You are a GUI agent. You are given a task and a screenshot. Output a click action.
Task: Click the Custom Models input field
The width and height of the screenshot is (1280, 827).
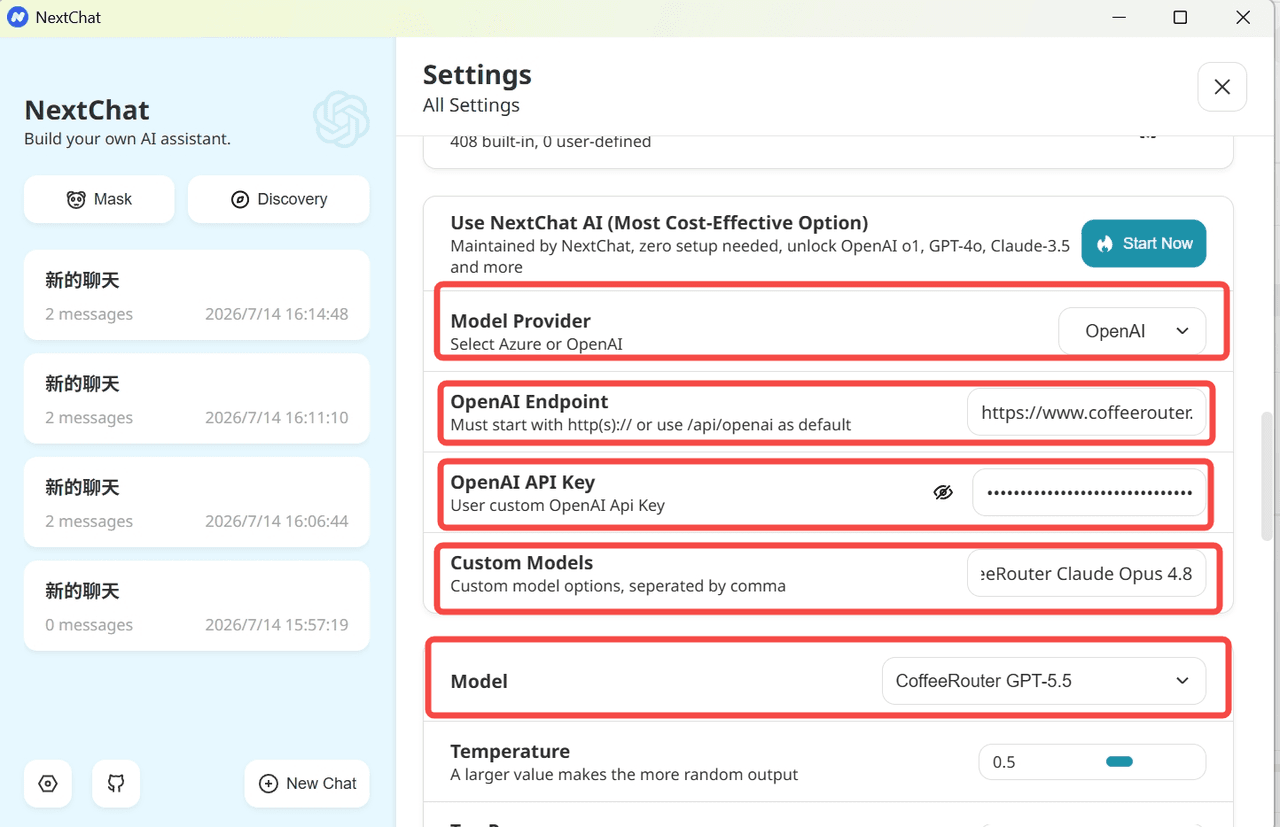click(x=1087, y=574)
